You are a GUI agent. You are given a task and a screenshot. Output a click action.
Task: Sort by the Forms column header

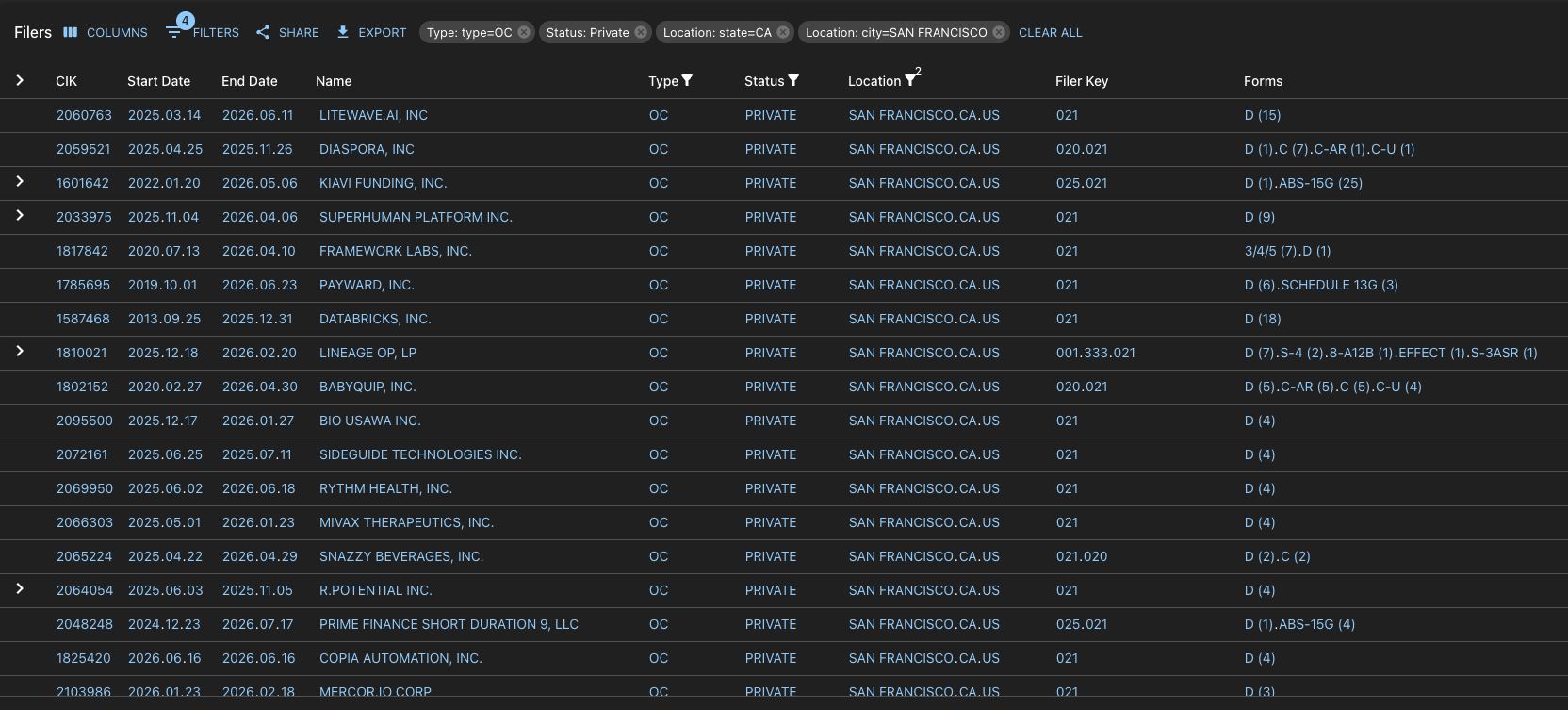pos(1263,81)
